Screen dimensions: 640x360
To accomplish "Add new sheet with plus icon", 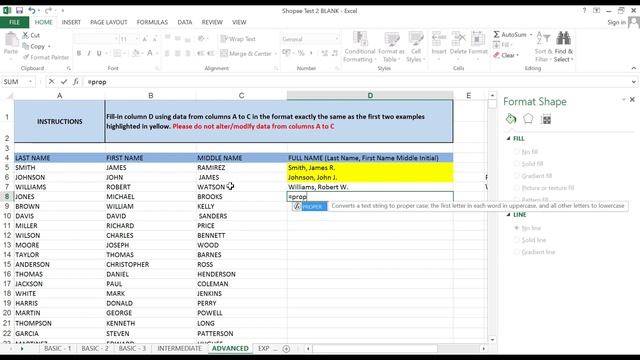I will click(287, 349).
